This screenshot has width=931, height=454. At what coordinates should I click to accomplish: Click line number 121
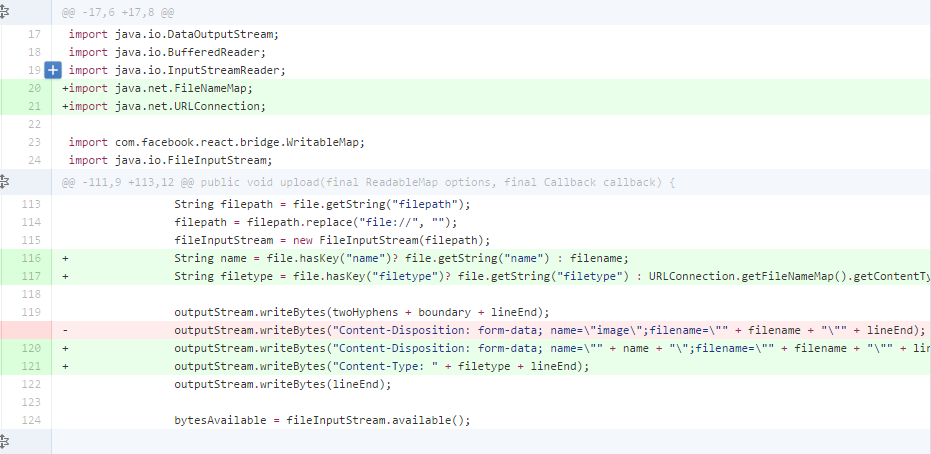pyautogui.click(x=31, y=366)
